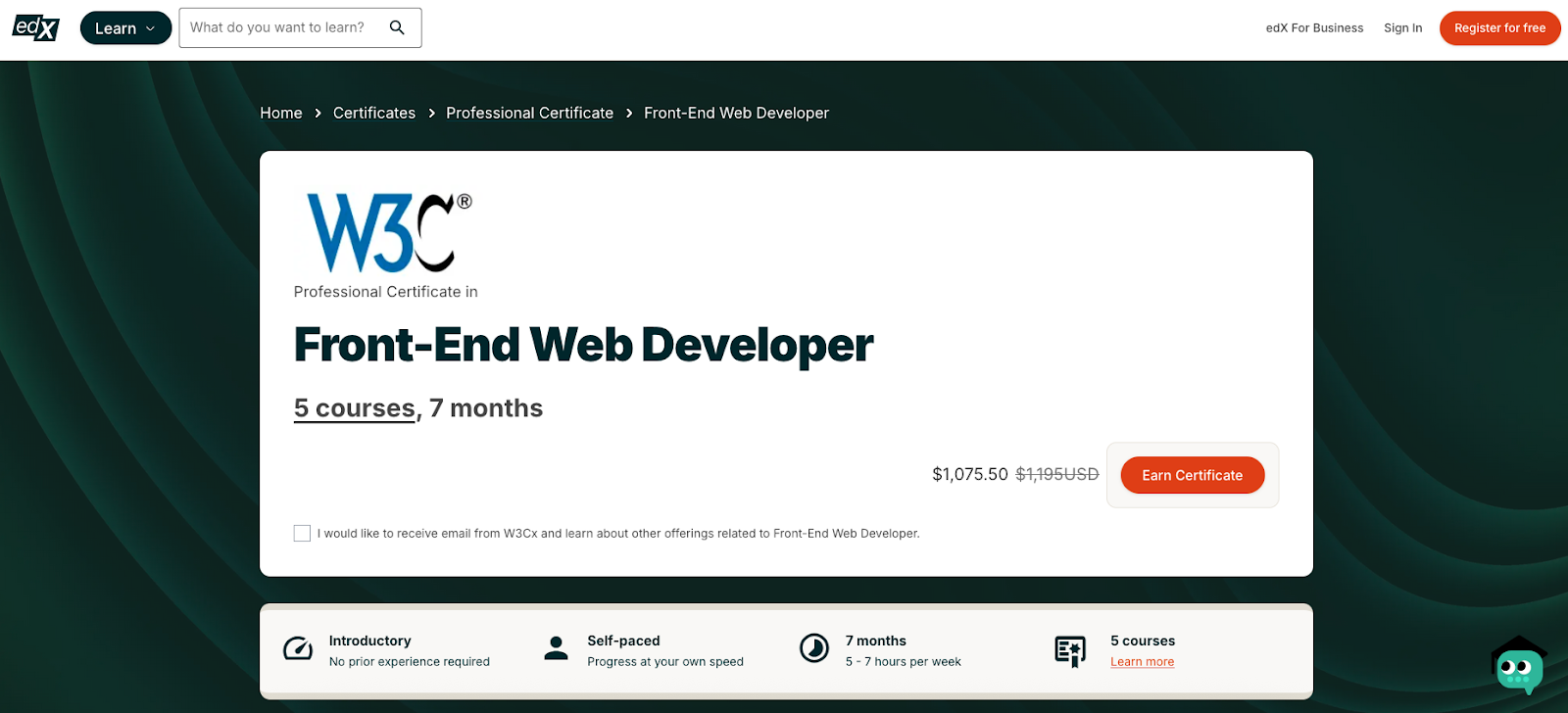Viewport: 1568px width, 713px height.
Task: Go to Home breadcrumb
Action: click(x=281, y=113)
